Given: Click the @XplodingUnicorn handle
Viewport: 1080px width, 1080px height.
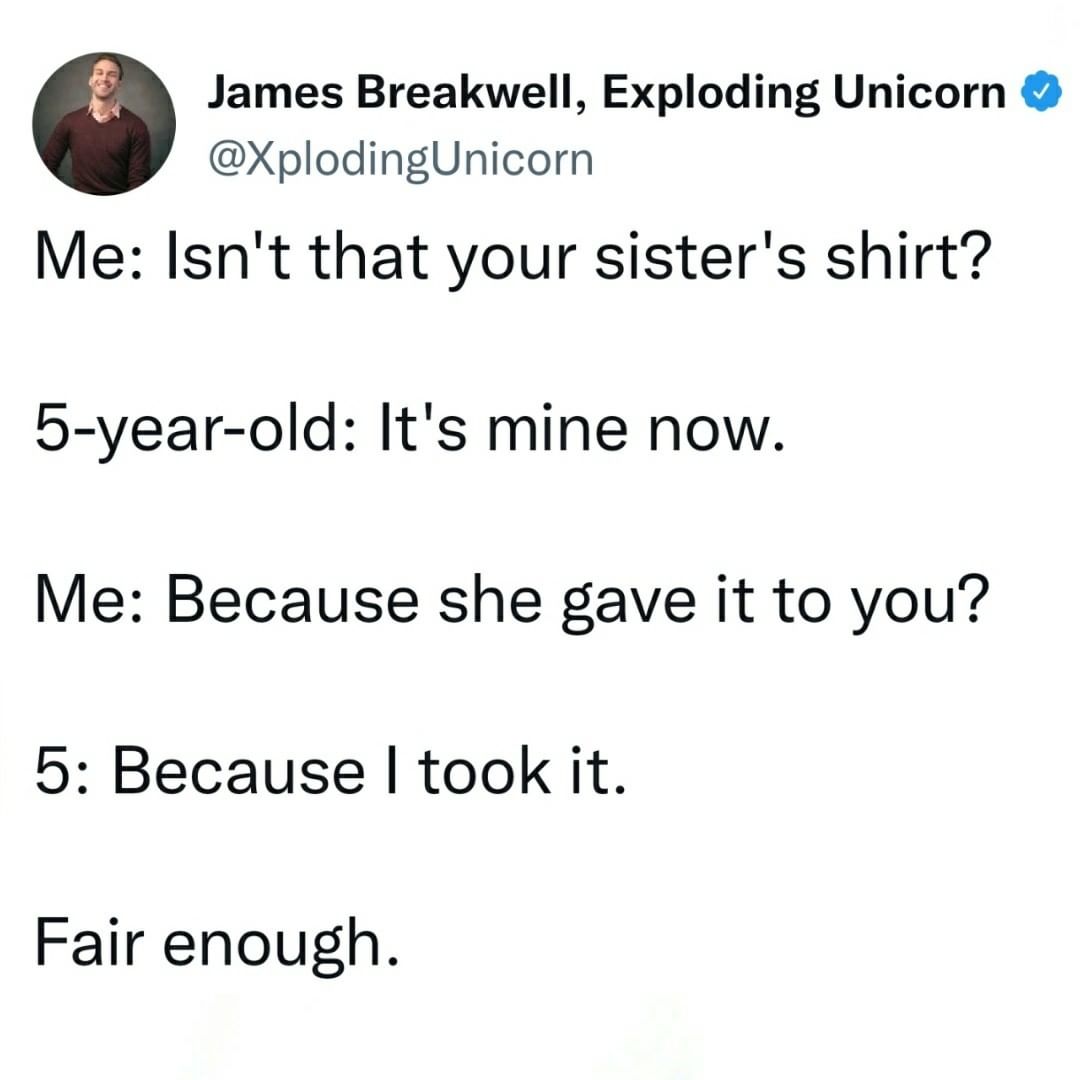Looking at the screenshot, I should [x=400, y=160].
